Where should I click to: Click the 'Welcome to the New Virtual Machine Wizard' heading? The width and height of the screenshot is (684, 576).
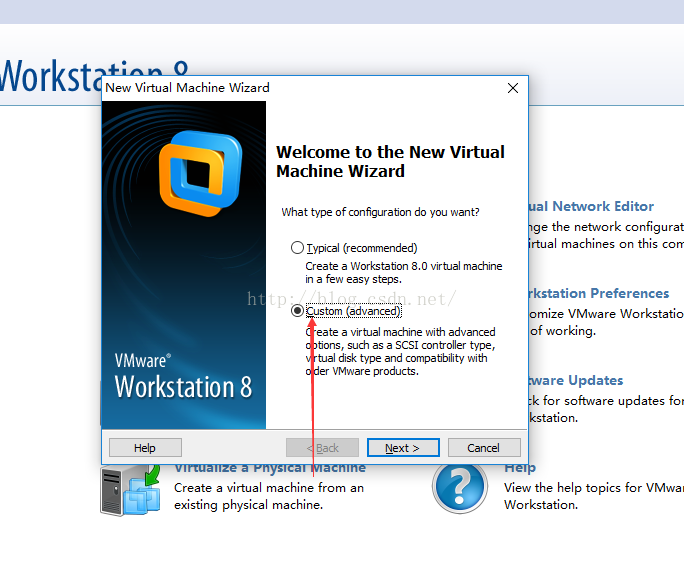(390, 161)
